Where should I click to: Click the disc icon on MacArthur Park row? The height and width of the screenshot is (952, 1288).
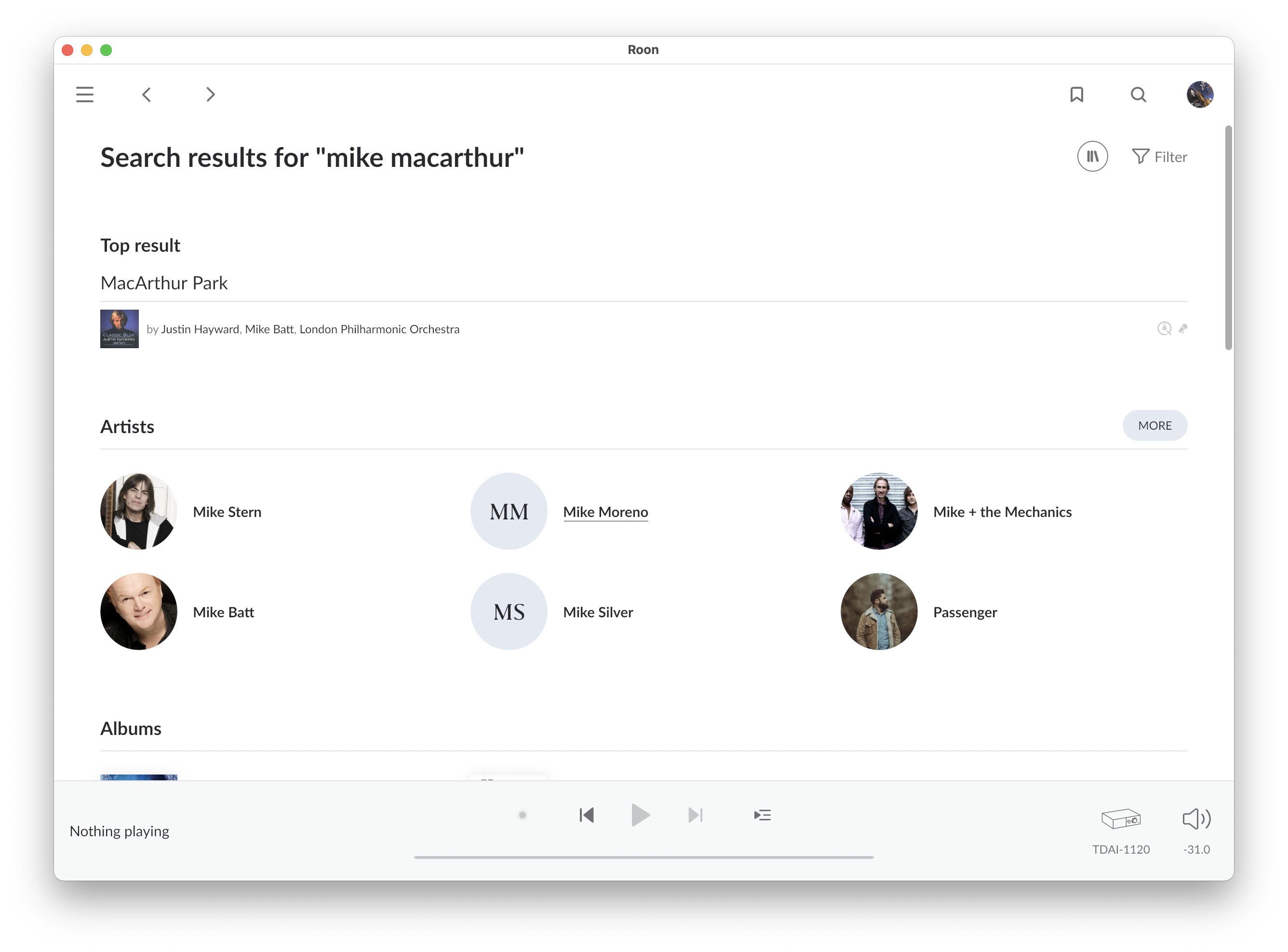[1164, 328]
